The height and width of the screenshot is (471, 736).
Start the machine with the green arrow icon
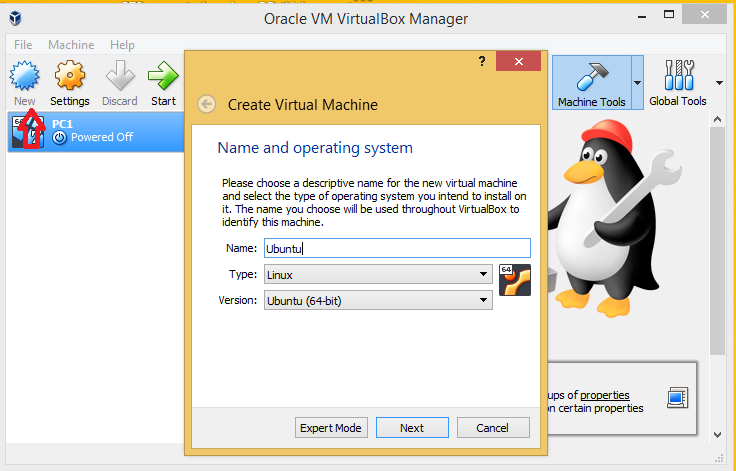coord(163,76)
